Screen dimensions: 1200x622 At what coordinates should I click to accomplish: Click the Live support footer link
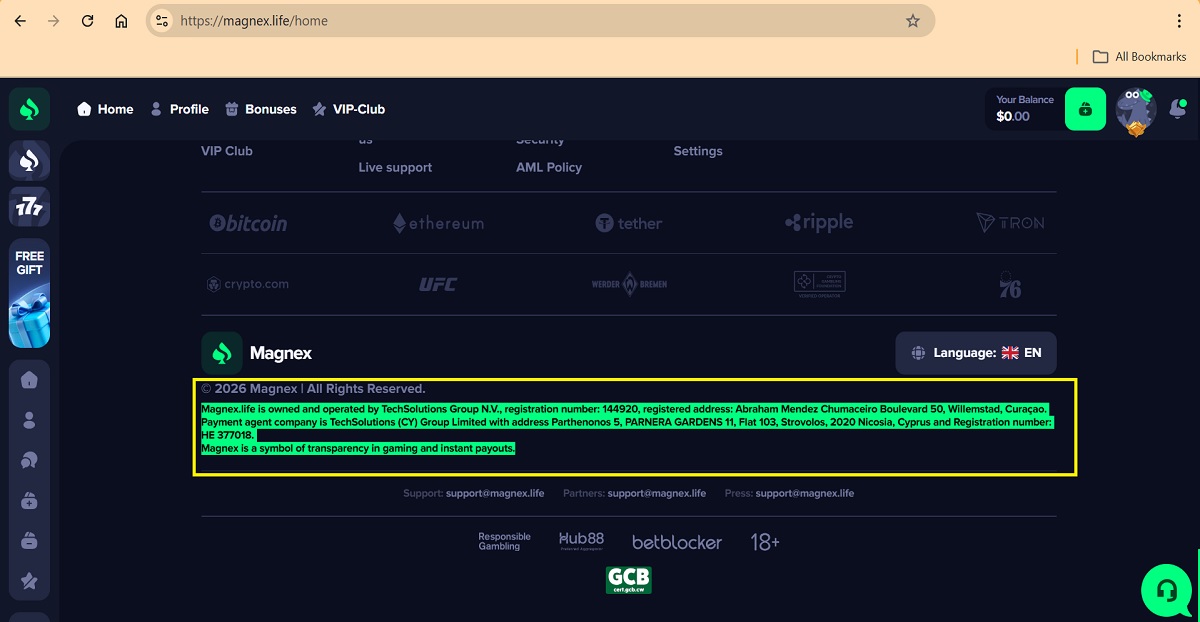395,168
